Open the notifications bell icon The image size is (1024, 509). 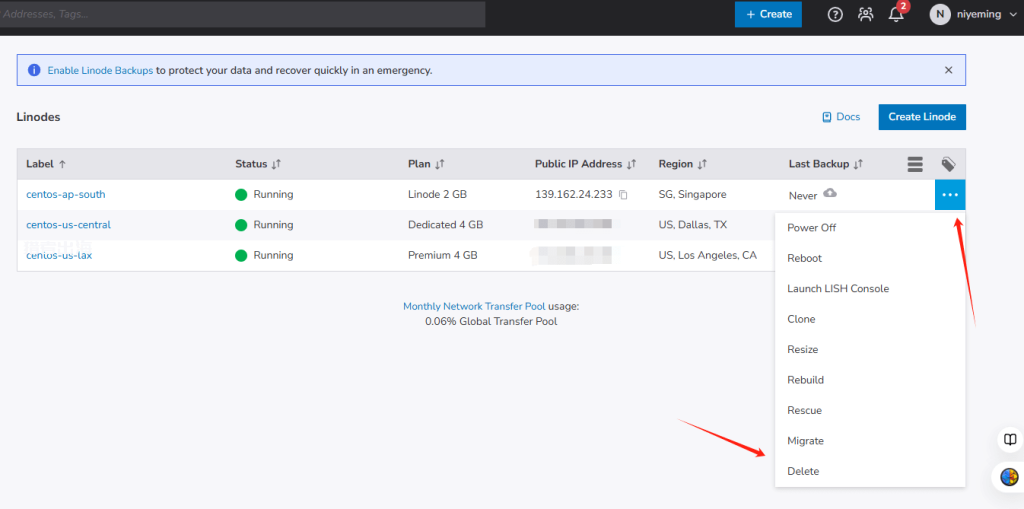point(896,14)
